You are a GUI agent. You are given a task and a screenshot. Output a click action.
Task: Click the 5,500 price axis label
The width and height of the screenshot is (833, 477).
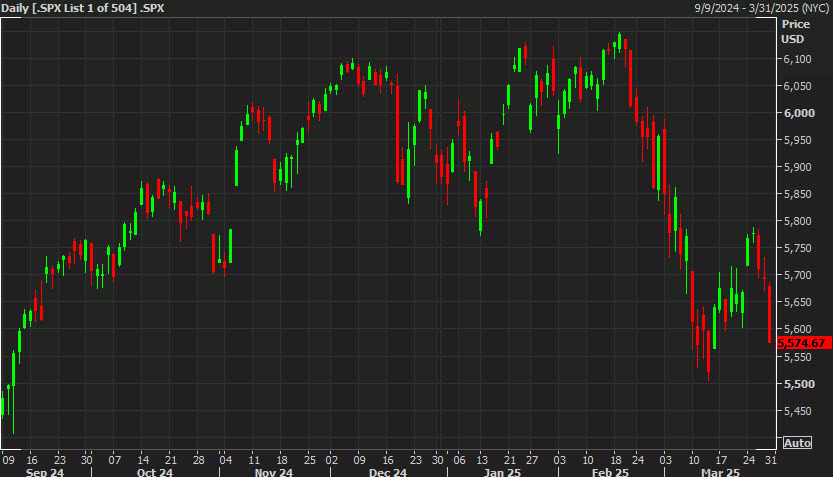(x=797, y=384)
